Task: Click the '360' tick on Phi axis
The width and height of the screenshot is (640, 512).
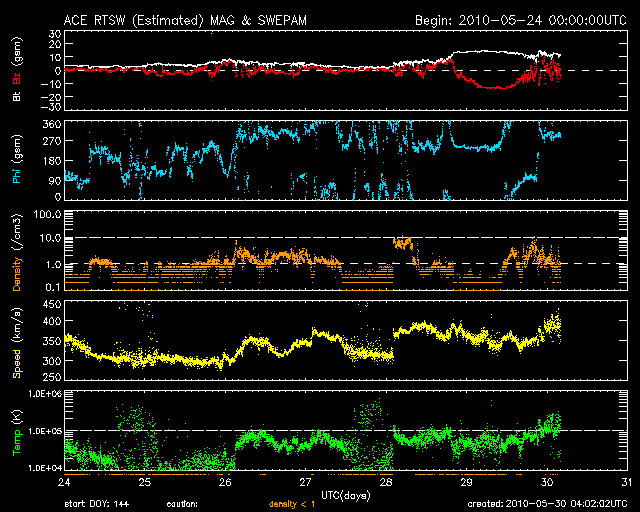Action: point(52,125)
